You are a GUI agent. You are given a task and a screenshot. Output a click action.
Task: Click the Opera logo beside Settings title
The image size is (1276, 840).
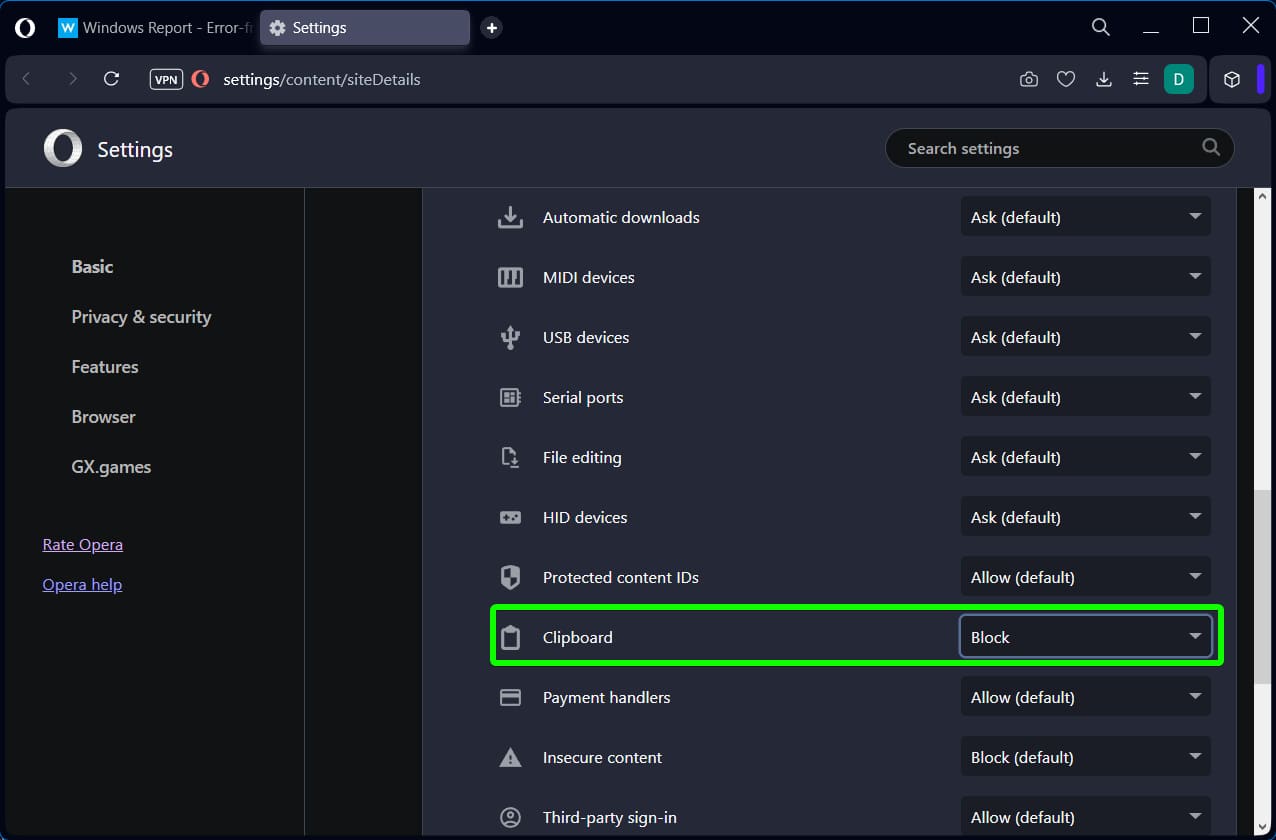pyautogui.click(x=63, y=149)
